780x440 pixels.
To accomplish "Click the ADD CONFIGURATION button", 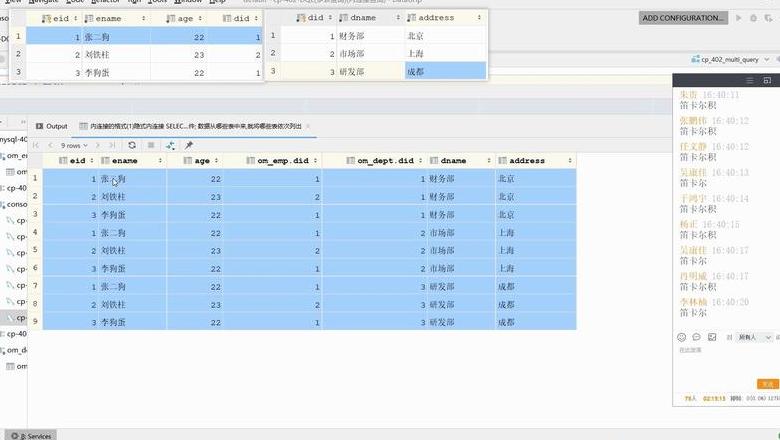I will tap(683, 18).
